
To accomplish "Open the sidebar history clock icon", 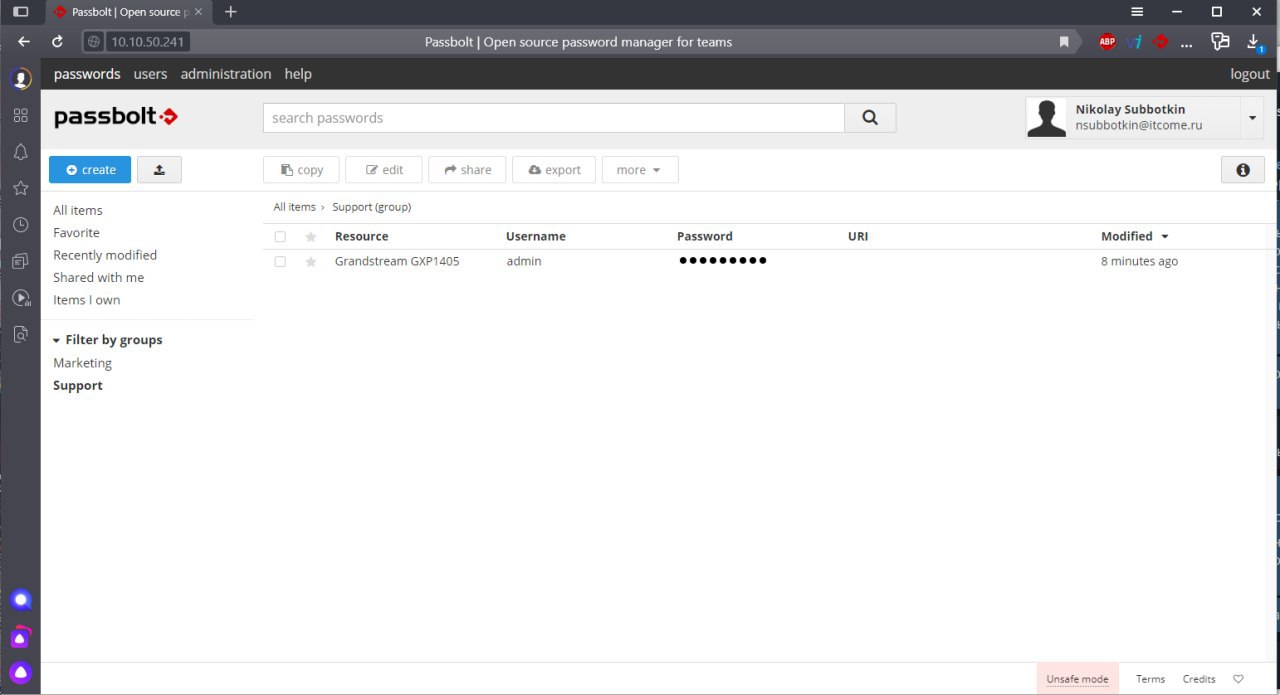I will [x=21, y=225].
